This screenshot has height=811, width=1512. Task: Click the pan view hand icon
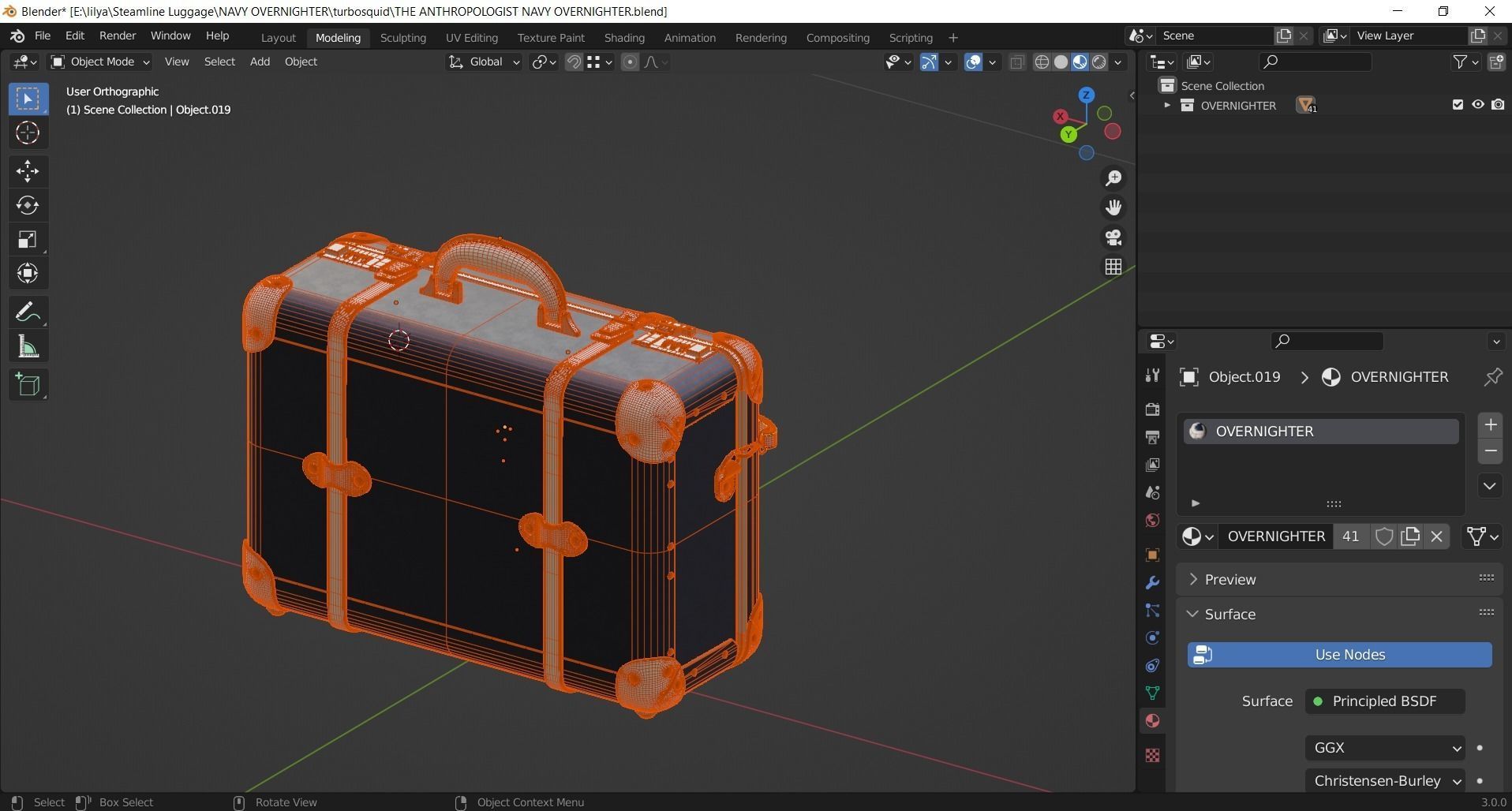click(1113, 207)
